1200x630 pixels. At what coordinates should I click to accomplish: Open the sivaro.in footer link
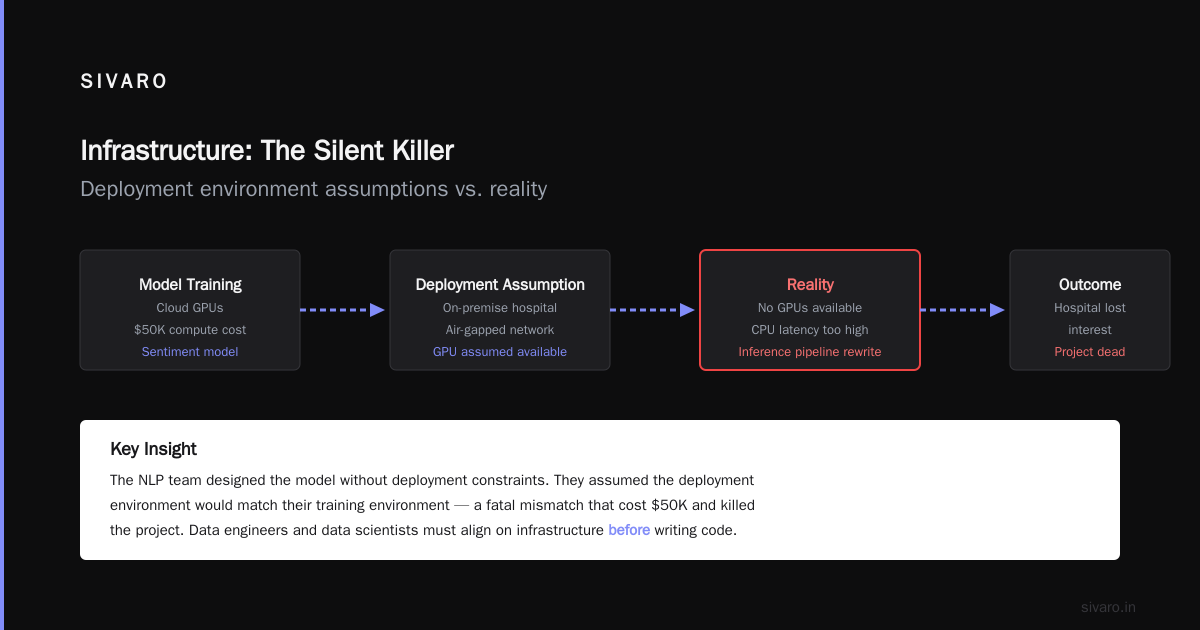(1109, 607)
